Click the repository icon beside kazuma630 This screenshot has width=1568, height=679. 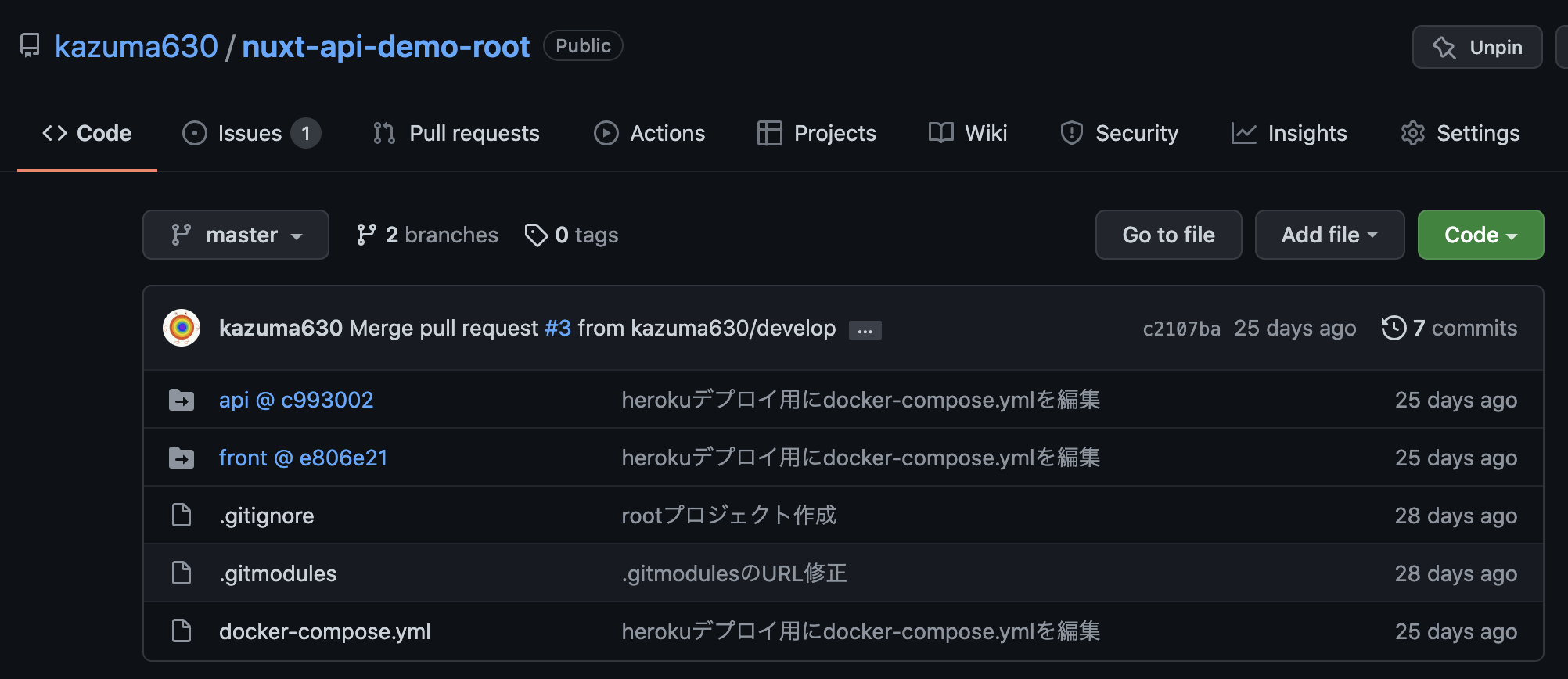click(30, 45)
